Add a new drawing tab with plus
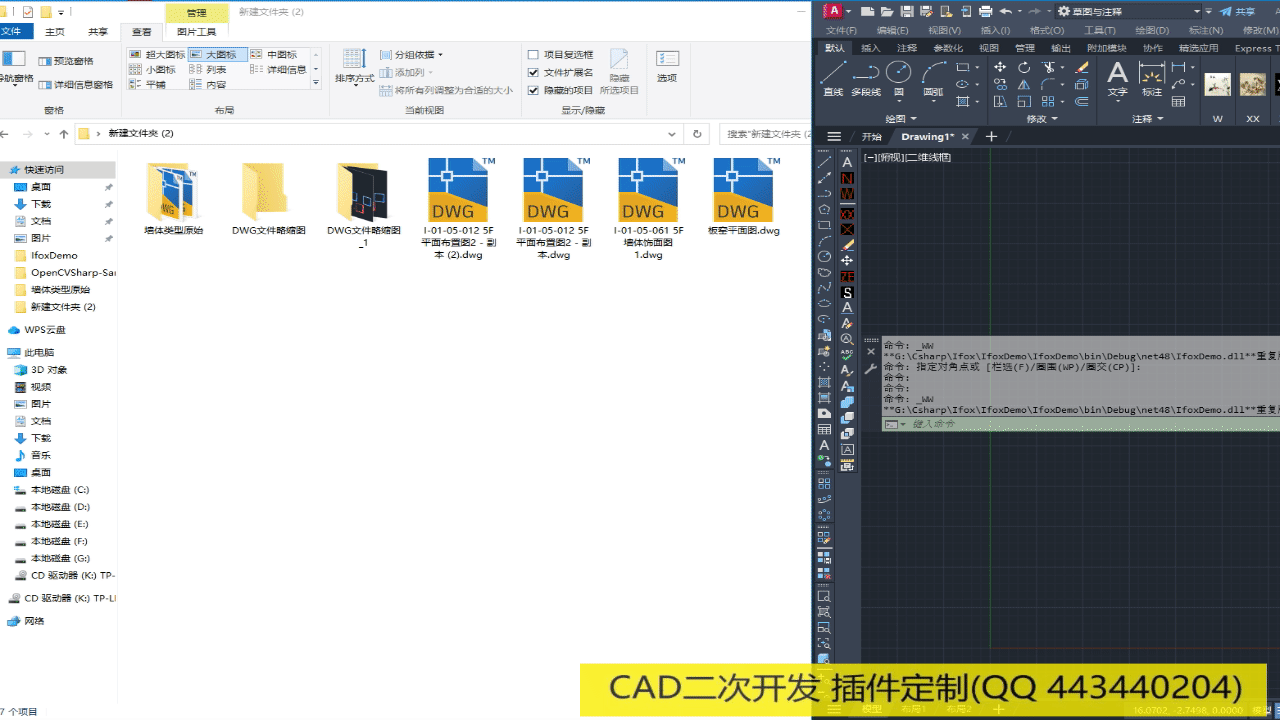This screenshot has width=1280, height=720. [991, 137]
